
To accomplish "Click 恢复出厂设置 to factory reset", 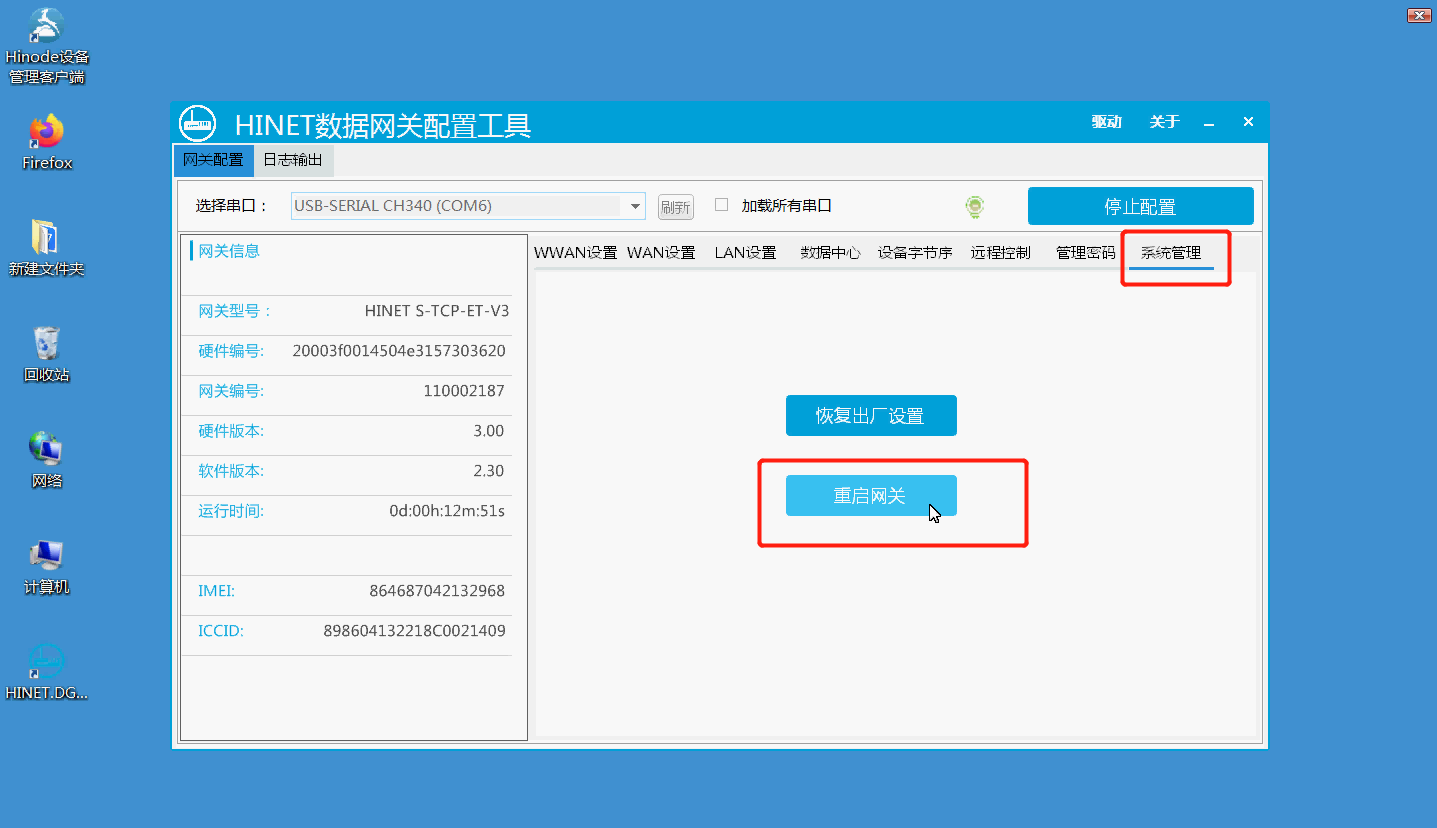I will (x=870, y=415).
